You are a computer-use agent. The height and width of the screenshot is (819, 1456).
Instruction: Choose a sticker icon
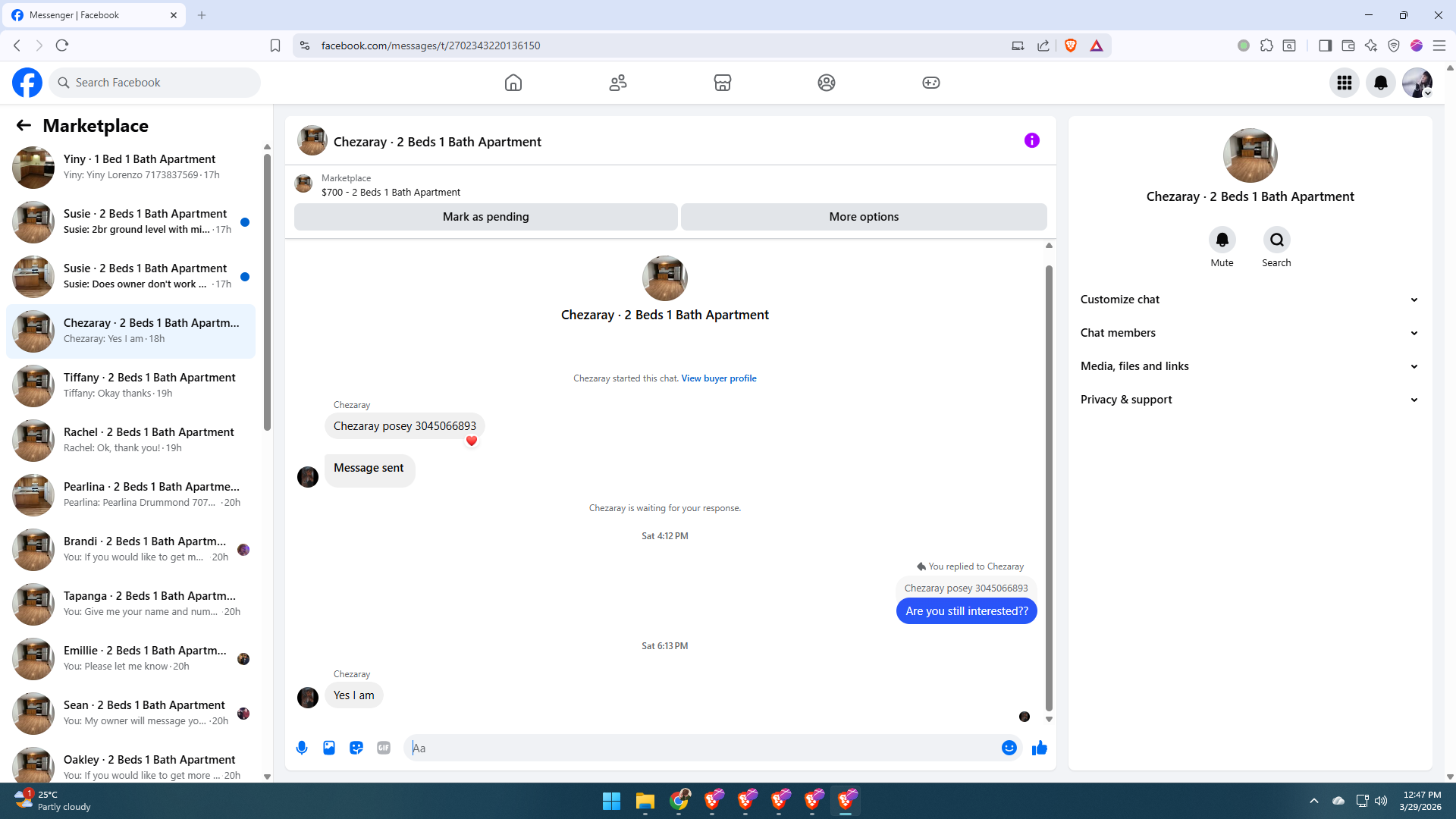[x=356, y=748]
